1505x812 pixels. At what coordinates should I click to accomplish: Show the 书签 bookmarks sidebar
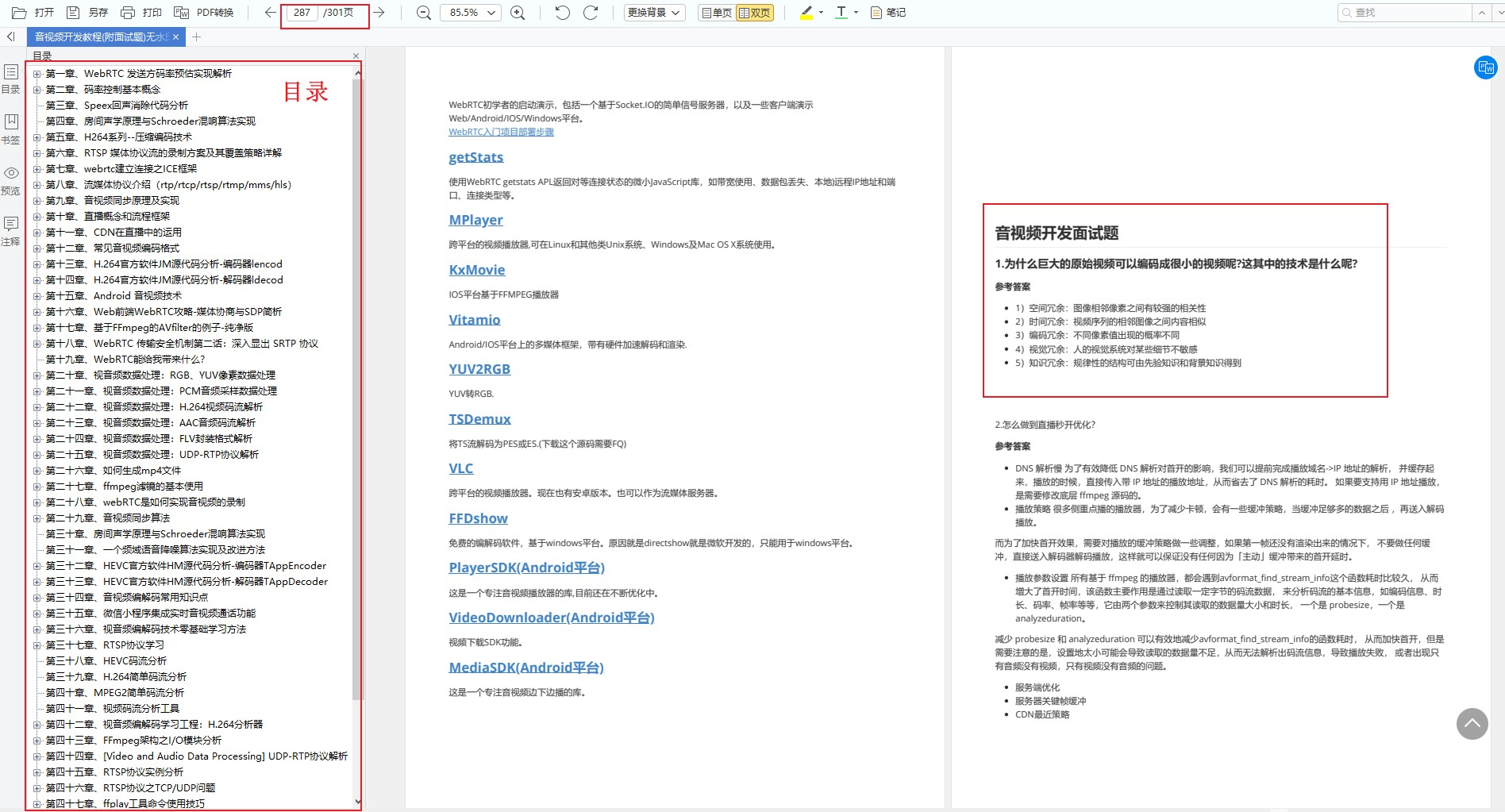pos(11,129)
